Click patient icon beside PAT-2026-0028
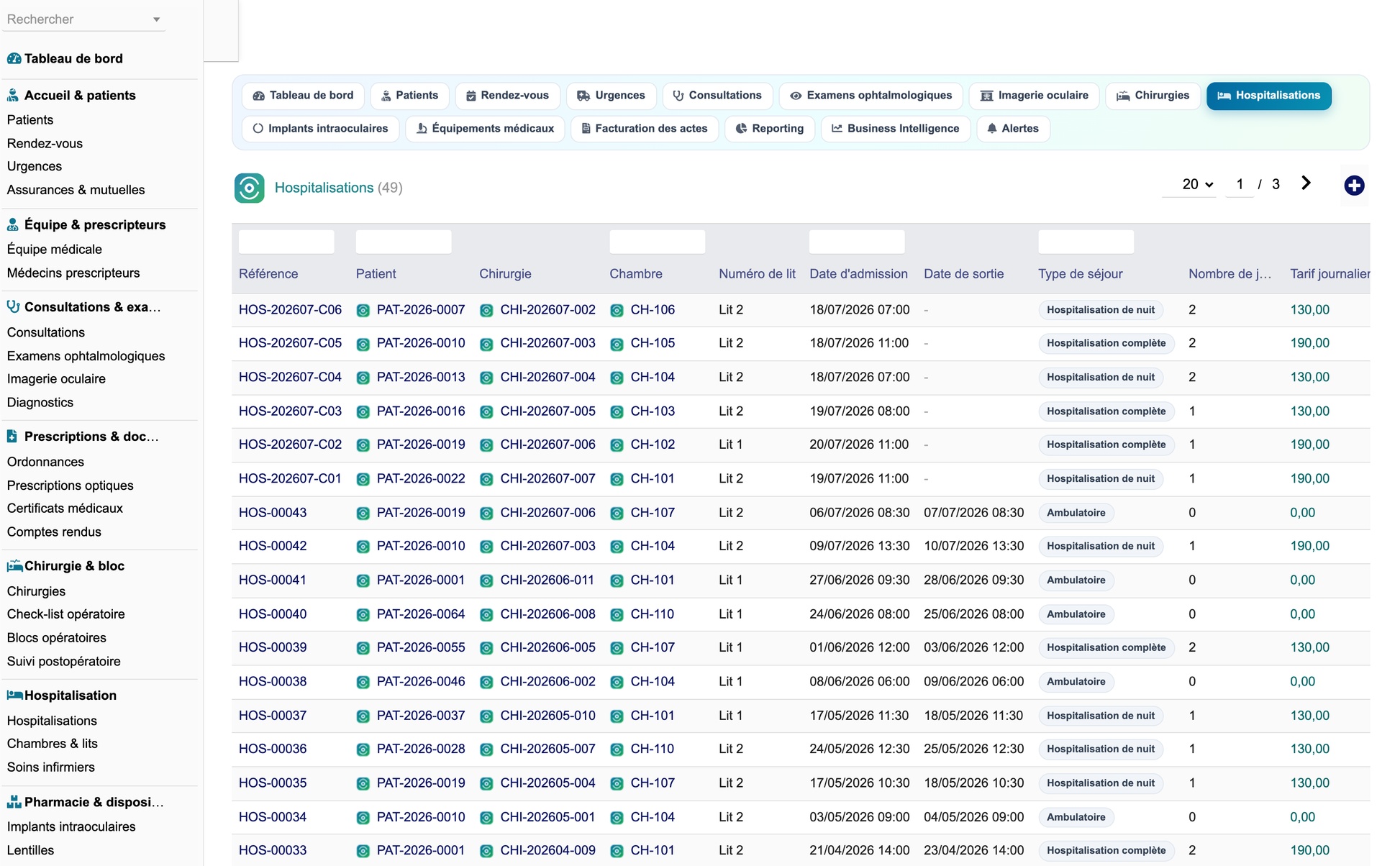This screenshot has width=1400, height=866. point(363,750)
